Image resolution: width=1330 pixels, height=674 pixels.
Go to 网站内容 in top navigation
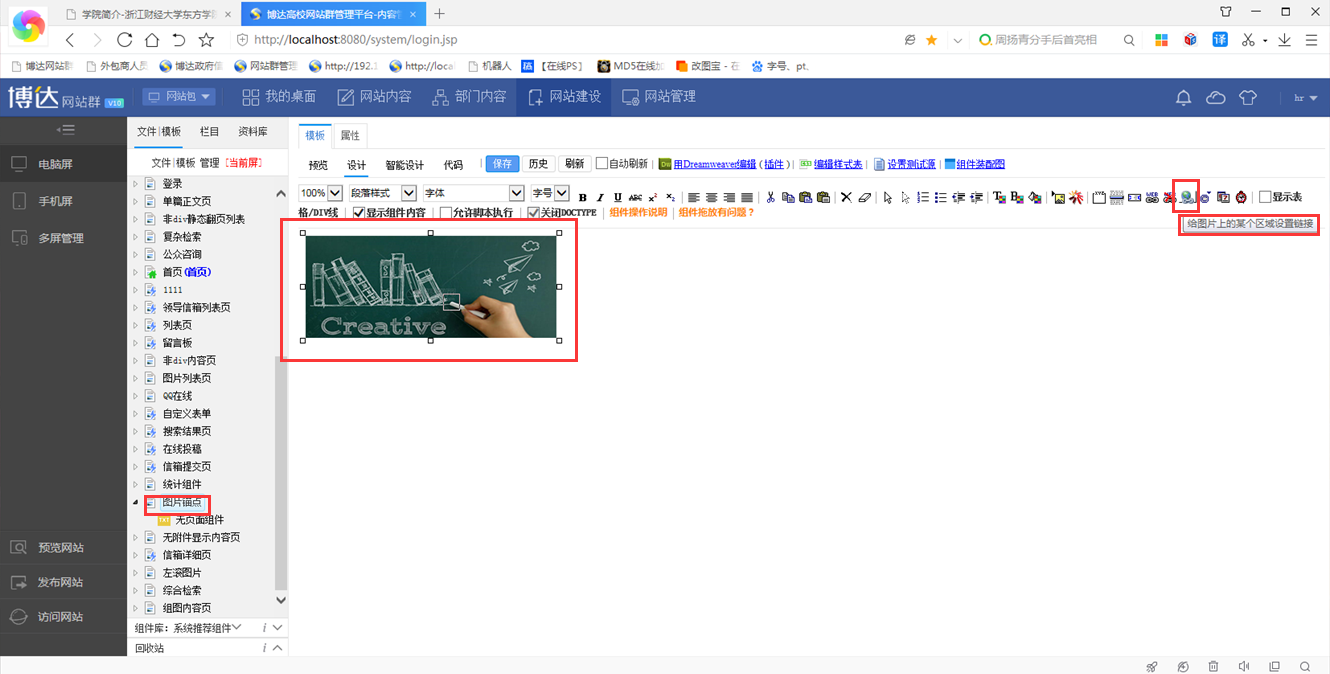point(374,97)
